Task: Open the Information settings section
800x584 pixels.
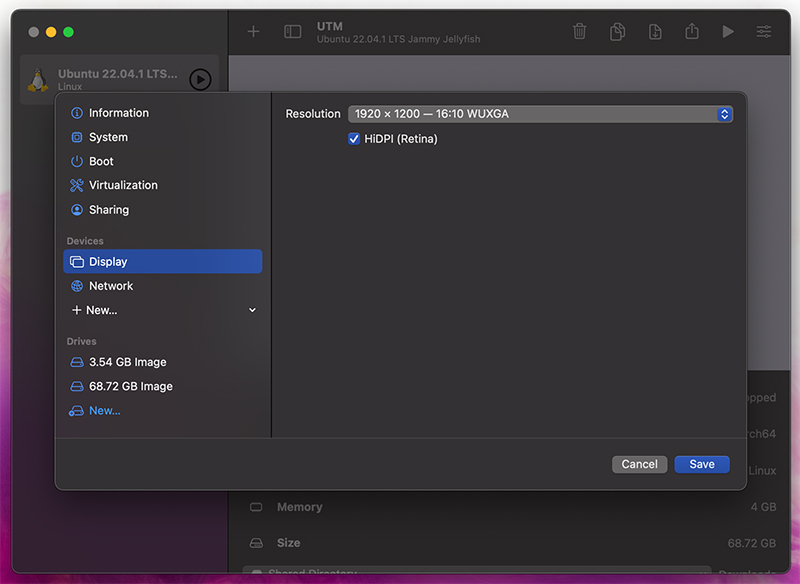Action: click(x=163, y=113)
